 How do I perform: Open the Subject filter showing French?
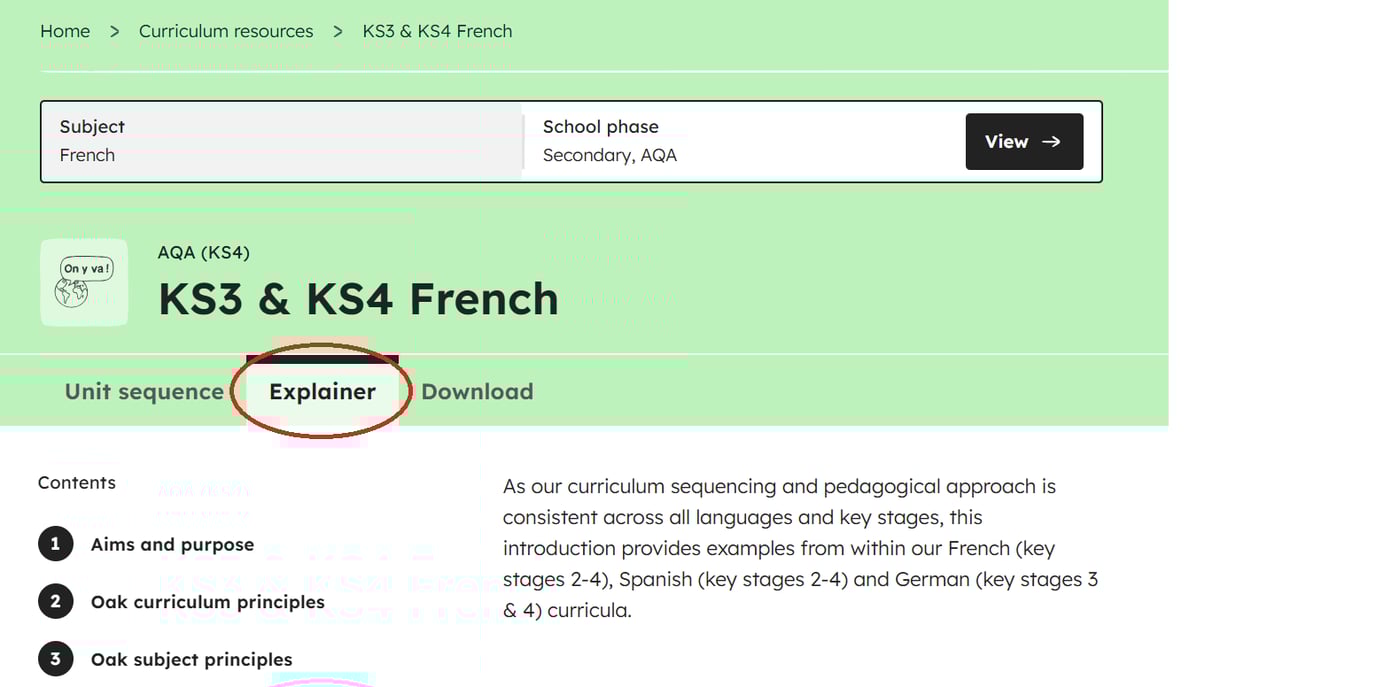pos(281,141)
